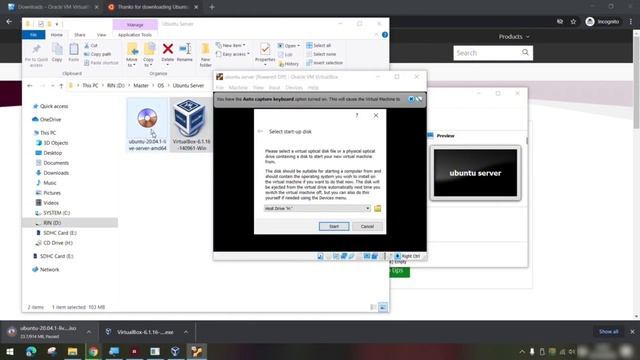Viewport: 640px width, 360px height.
Task: Click Cancel in the Select start-up disk dialog
Action: point(367,226)
